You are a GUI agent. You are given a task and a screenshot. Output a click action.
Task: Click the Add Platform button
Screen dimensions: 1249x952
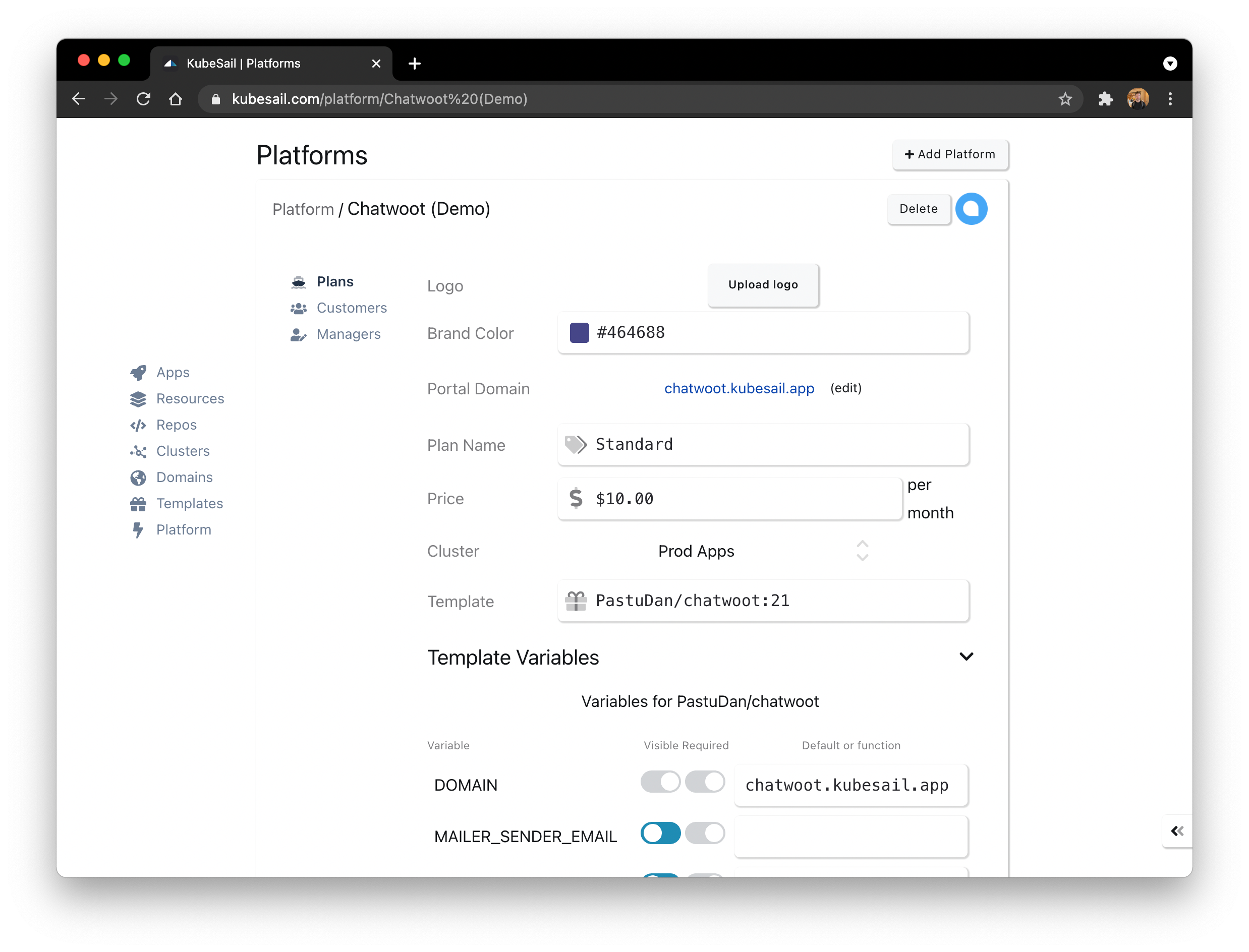tap(950, 154)
